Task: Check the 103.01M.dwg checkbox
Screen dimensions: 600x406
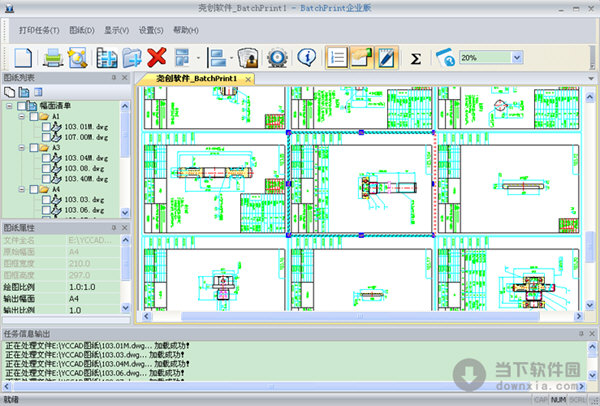Action: point(46,127)
